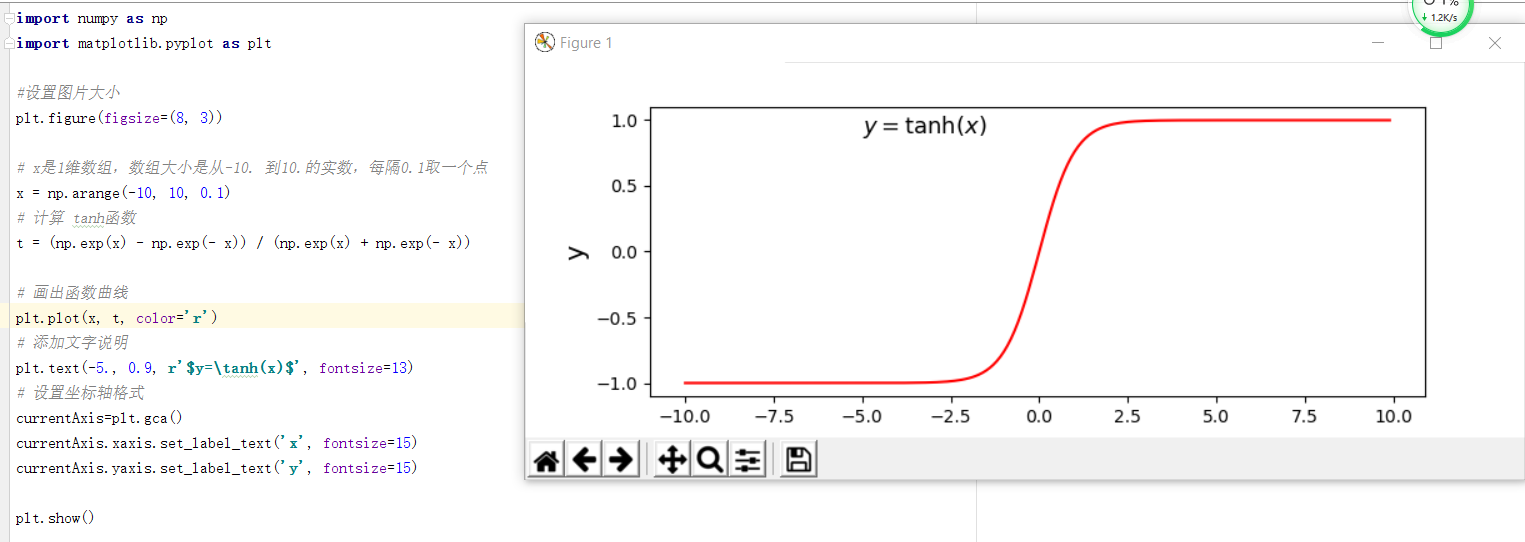Select the Pan axes tool
Image resolution: width=1525 pixels, height=542 pixels.
[x=672, y=460]
